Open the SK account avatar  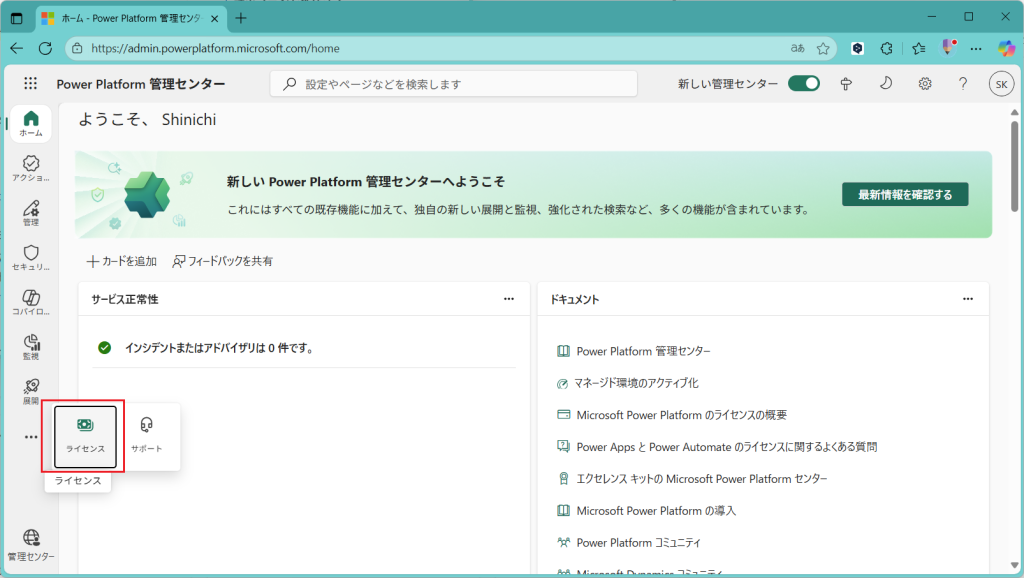pos(1001,84)
